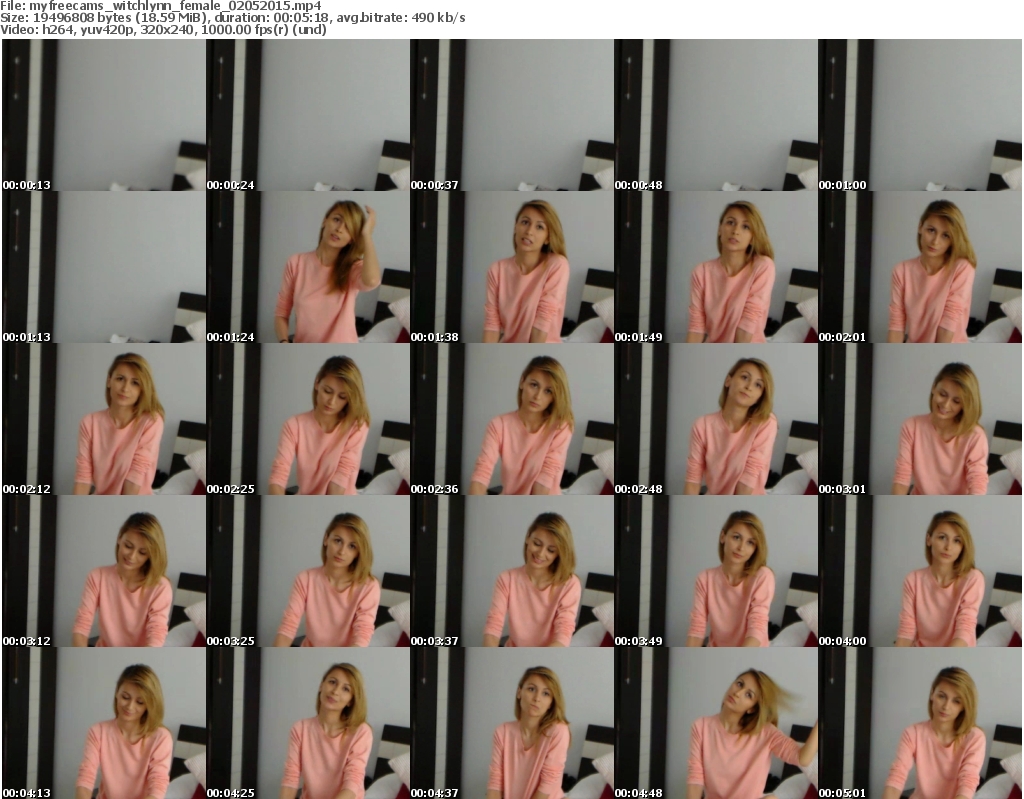Select the thumbnail frame stamped 00:04:00

point(920,571)
